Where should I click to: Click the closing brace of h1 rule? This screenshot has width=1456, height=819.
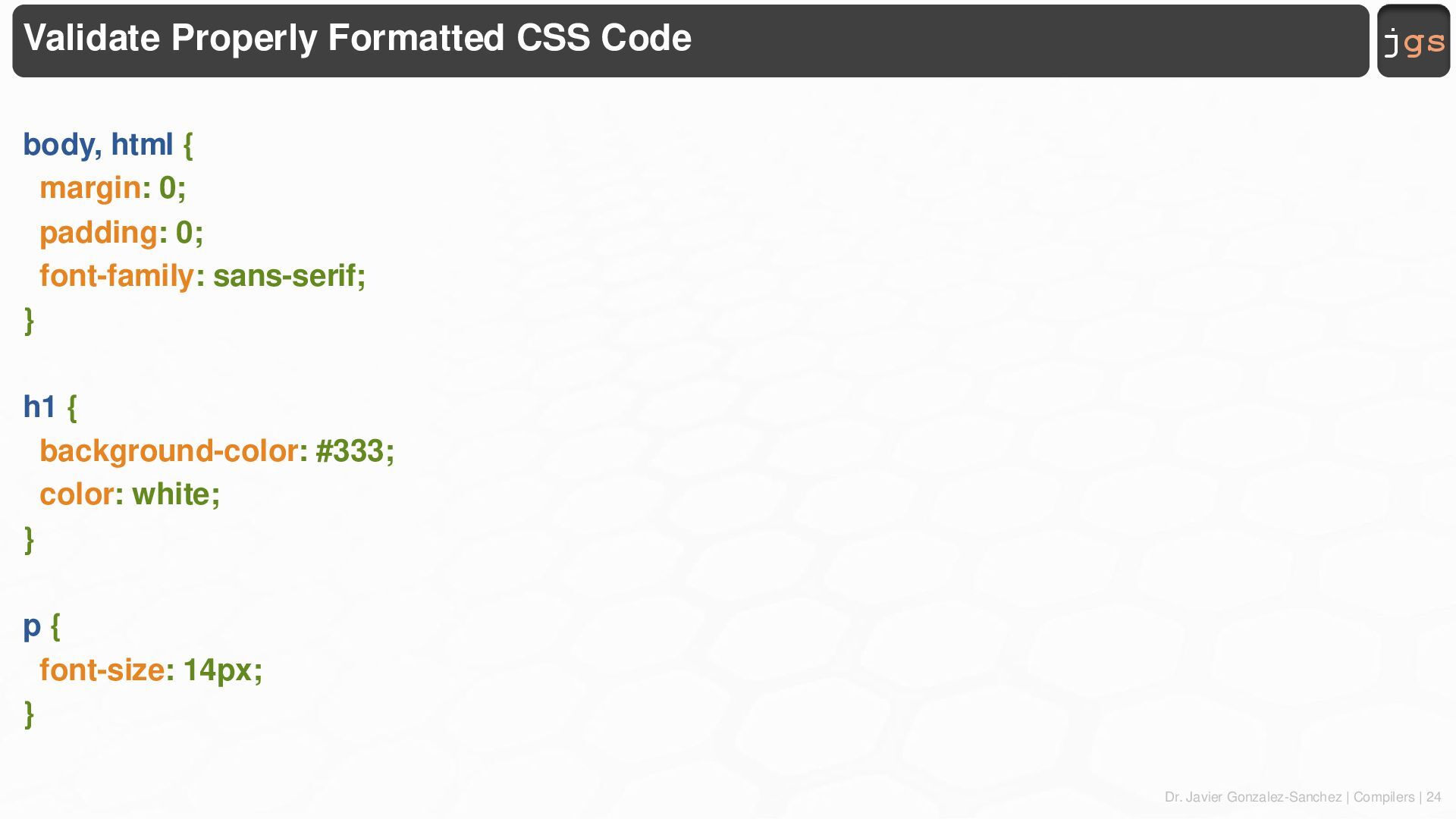click(29, 539)
